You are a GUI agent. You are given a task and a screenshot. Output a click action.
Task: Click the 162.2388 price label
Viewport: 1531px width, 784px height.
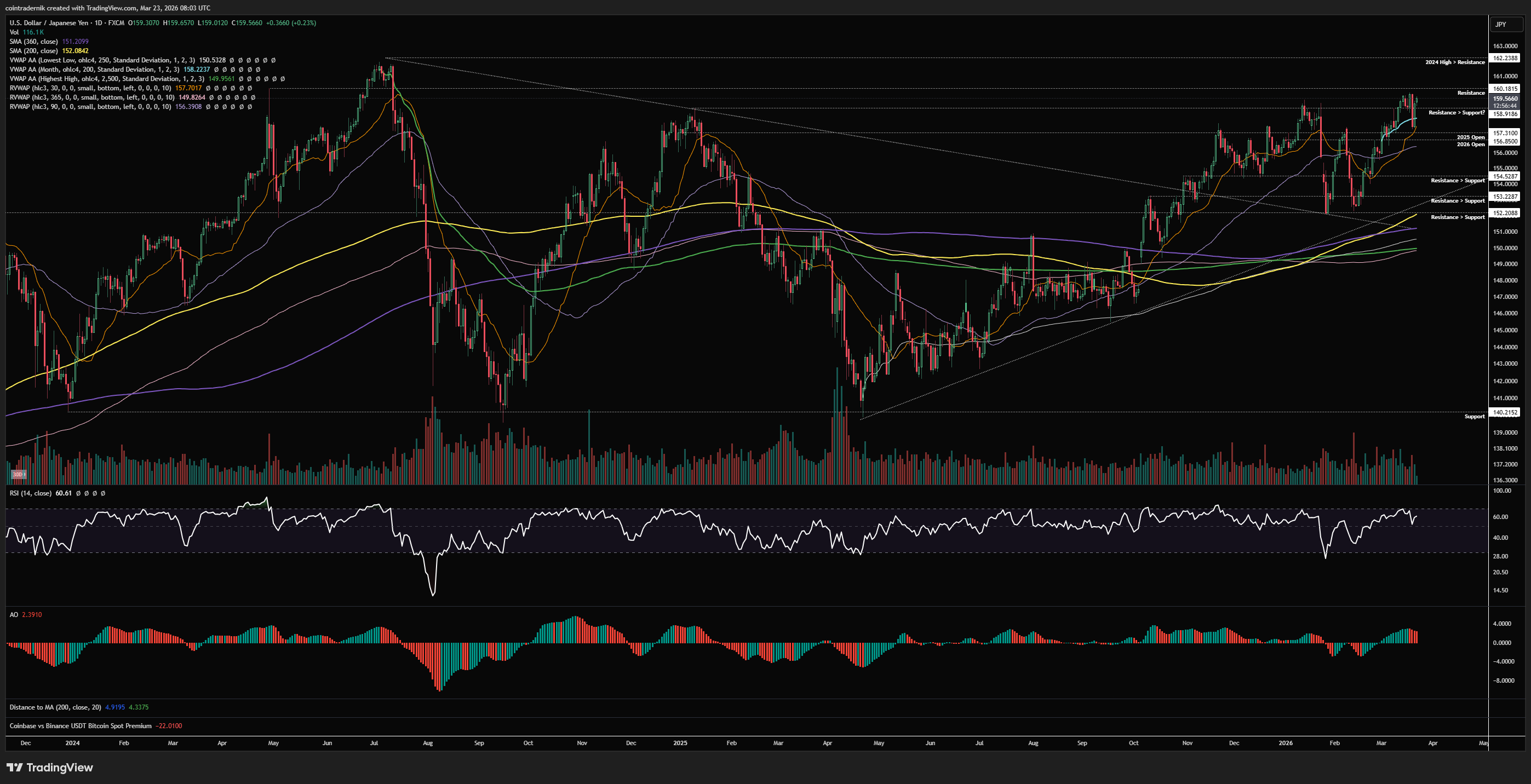(1505, 58)
